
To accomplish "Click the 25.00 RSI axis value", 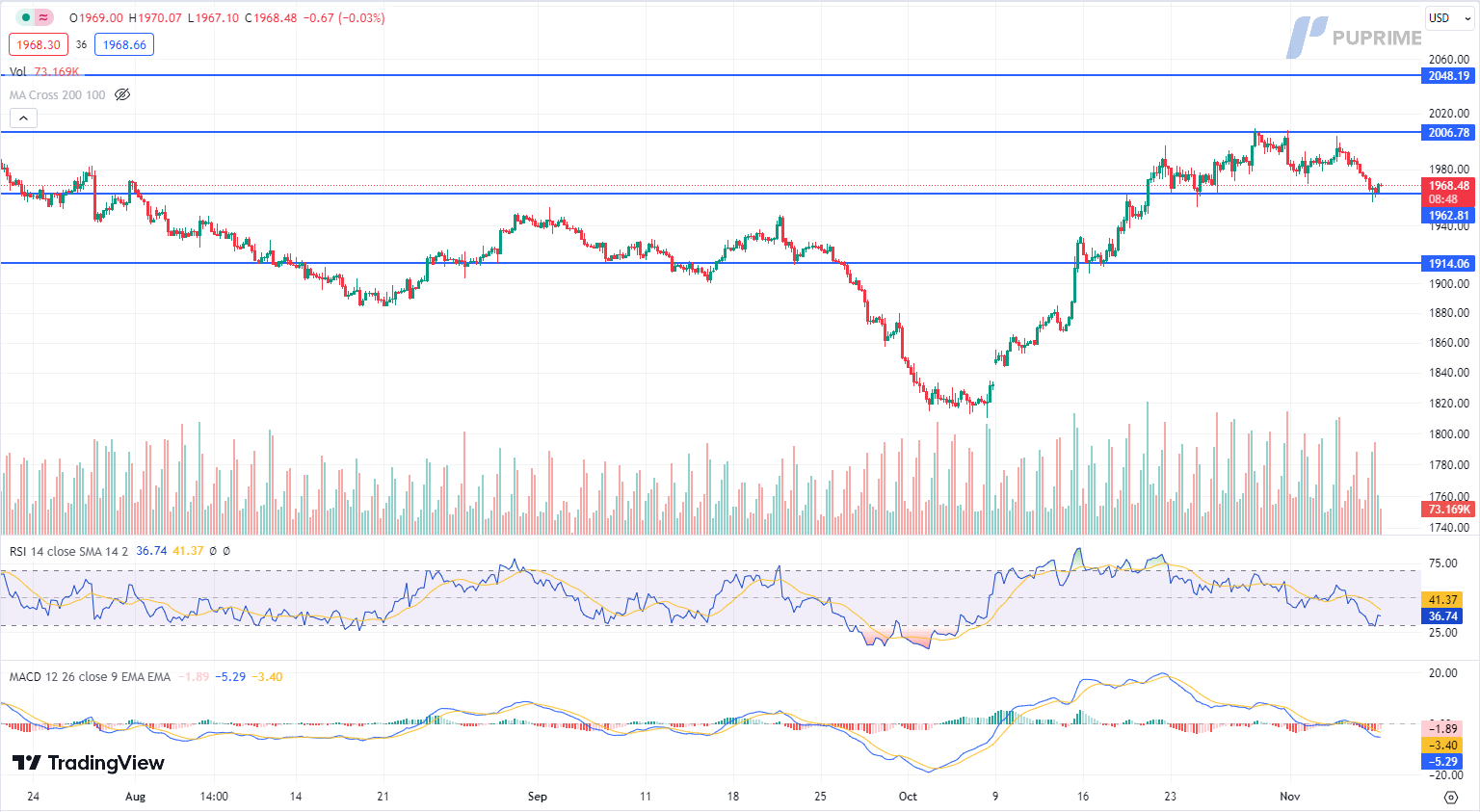I will [x=1442, y=633].
